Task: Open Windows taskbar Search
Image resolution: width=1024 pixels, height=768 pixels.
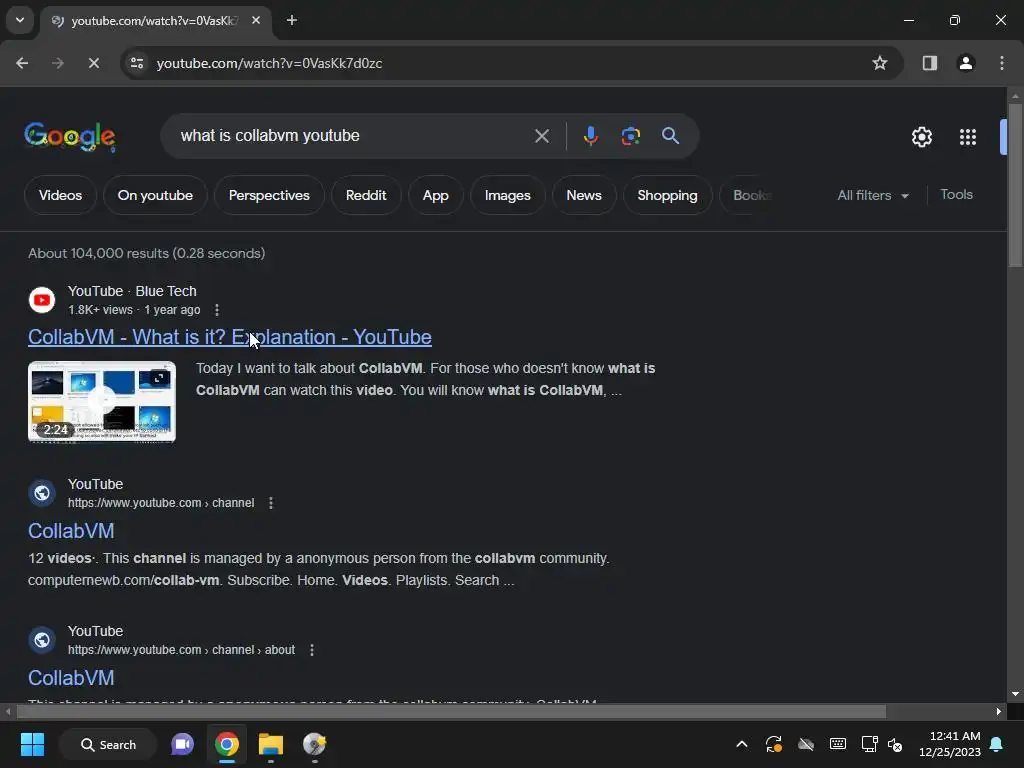Action: tap(108, 744)
